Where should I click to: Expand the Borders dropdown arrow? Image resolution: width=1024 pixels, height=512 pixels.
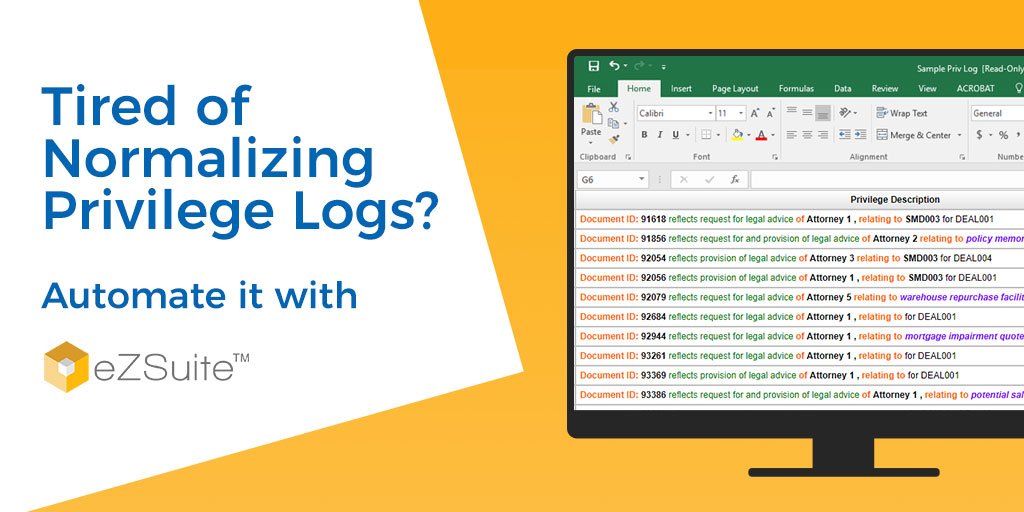(x=718, y=135)
